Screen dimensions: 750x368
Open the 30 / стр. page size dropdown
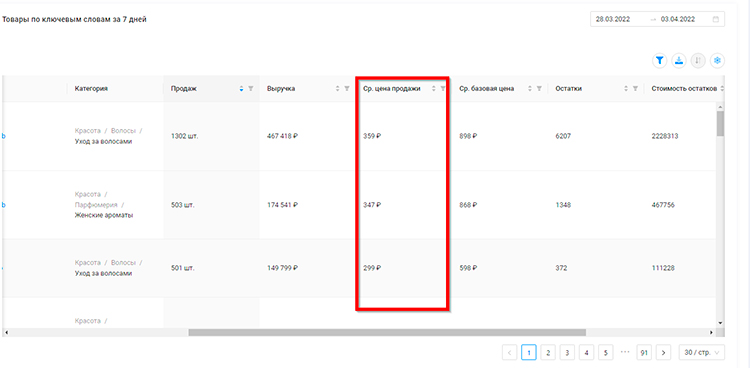click(x=702, y=353)
